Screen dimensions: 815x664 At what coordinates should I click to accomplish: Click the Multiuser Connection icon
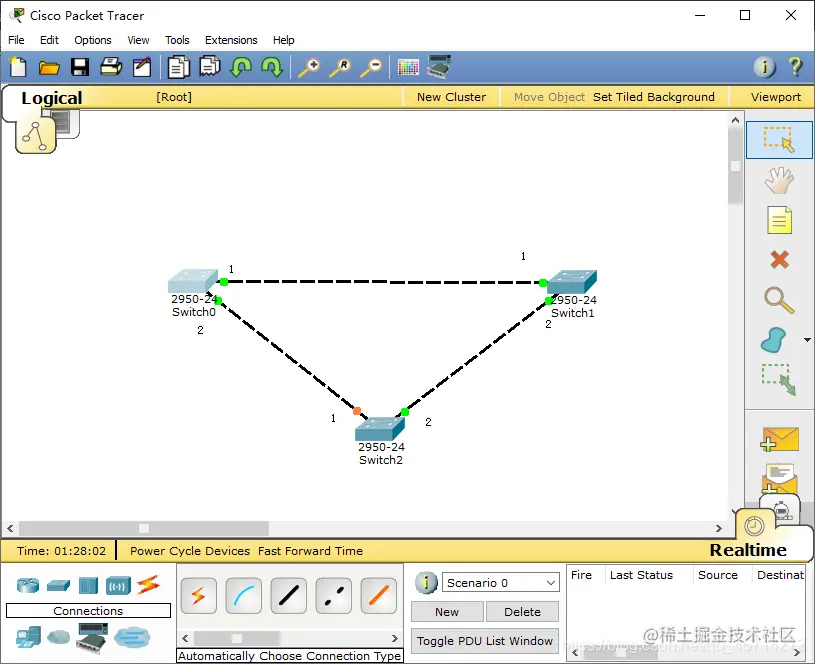coord(132,637)
